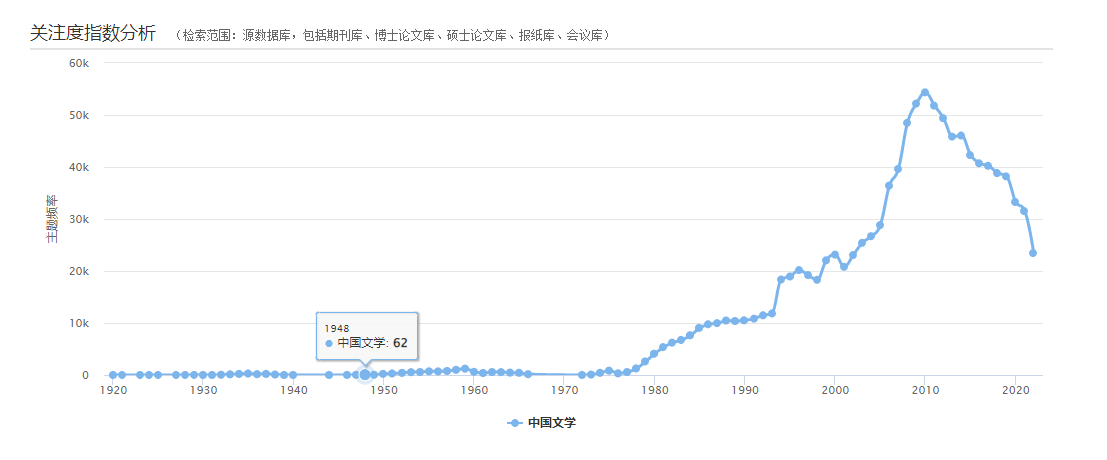Select the highlighted 1948 data point
Image resolution: width=1107 pixels, height=460 pixels.
[x=365, y=374]
